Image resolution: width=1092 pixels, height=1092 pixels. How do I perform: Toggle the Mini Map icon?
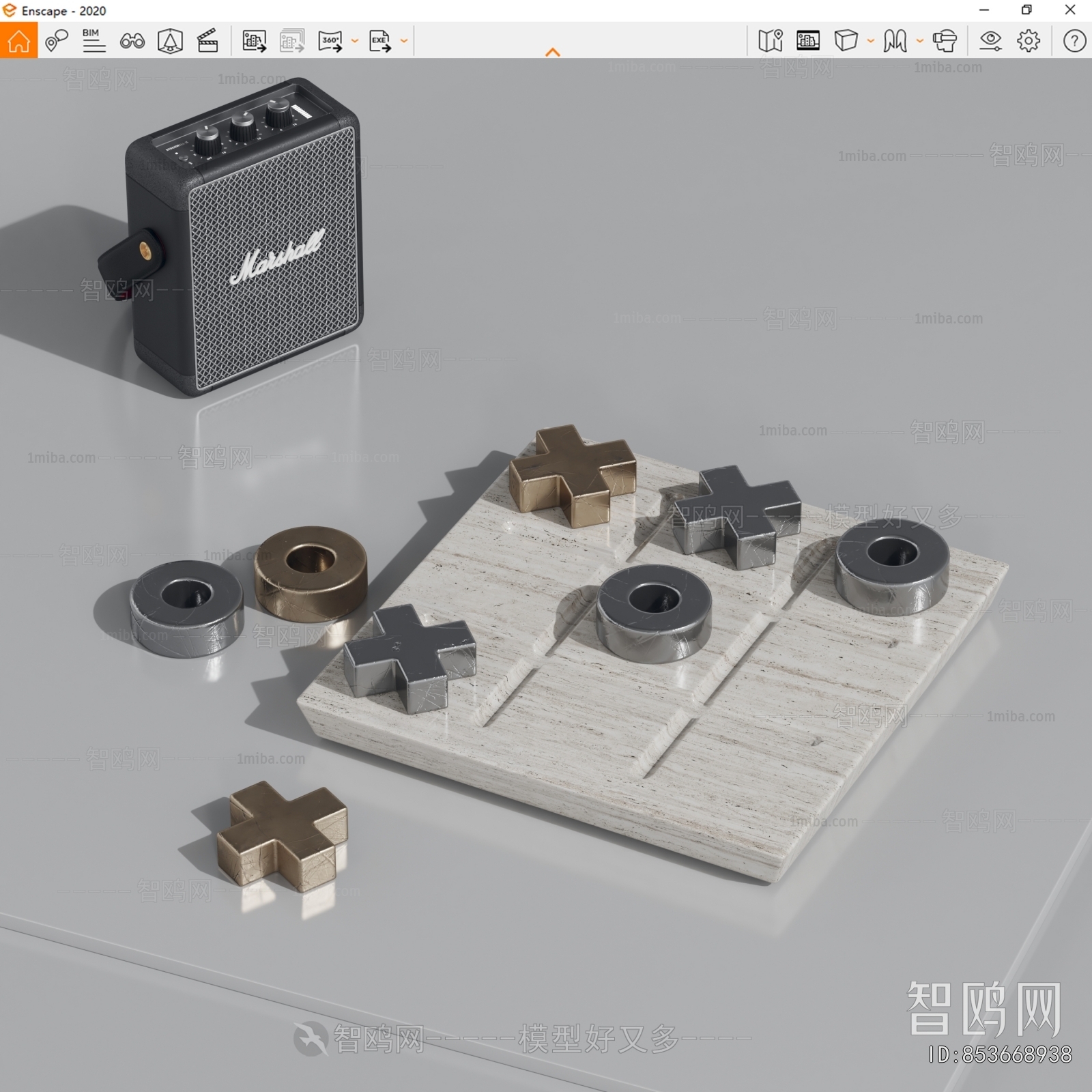tap(771, 41)
